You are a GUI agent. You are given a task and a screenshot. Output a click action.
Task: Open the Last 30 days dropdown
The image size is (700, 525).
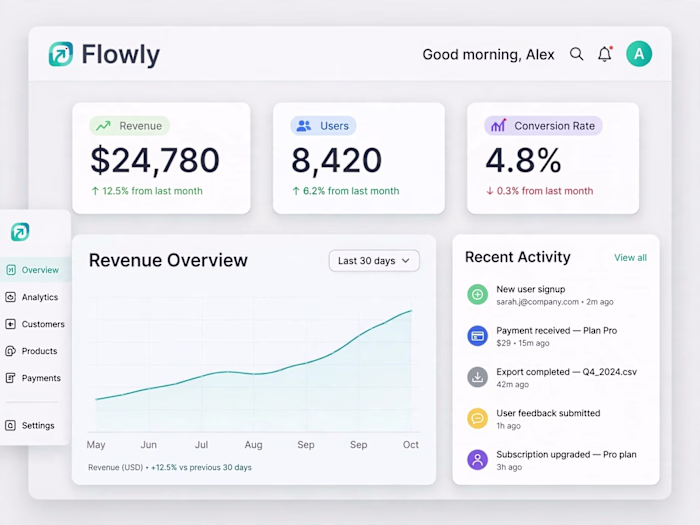(x=374, y=261)
